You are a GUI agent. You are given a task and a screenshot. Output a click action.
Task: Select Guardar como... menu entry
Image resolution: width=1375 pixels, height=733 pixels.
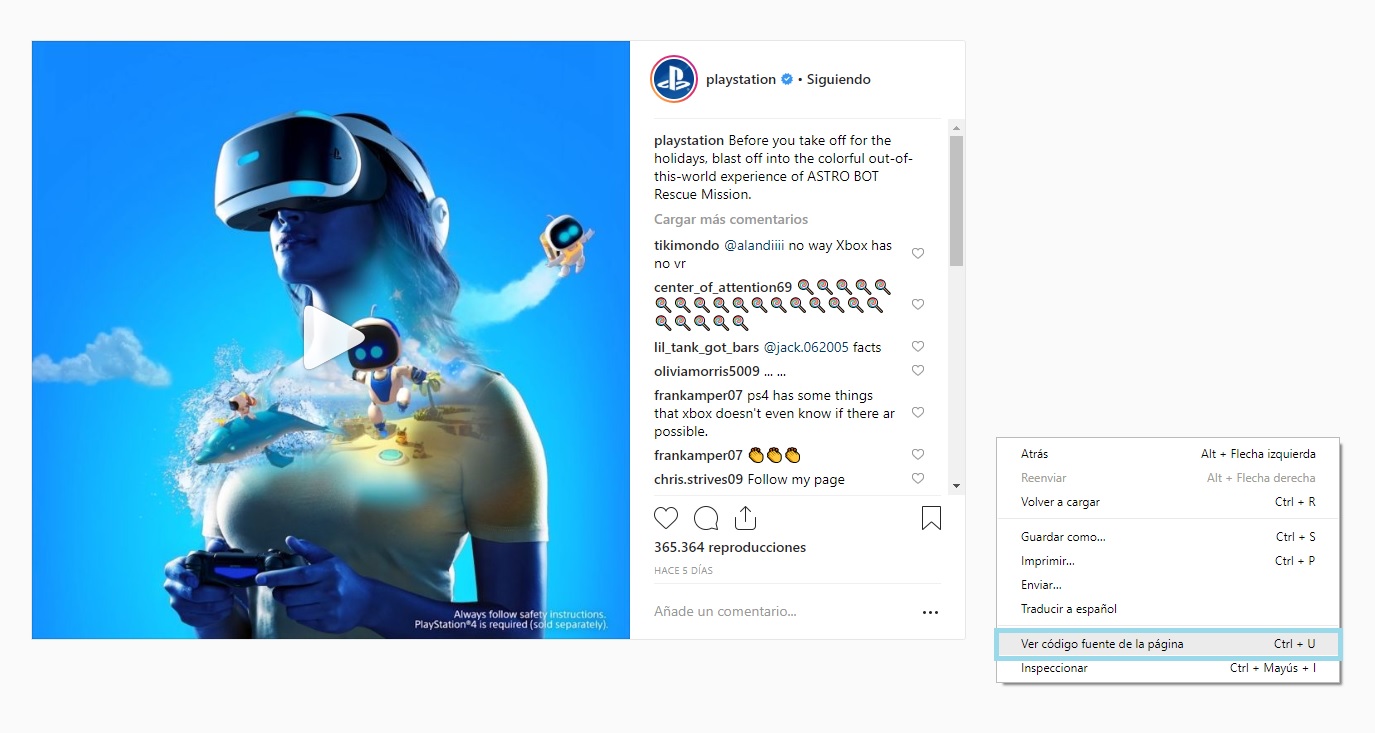[1168, 537]
